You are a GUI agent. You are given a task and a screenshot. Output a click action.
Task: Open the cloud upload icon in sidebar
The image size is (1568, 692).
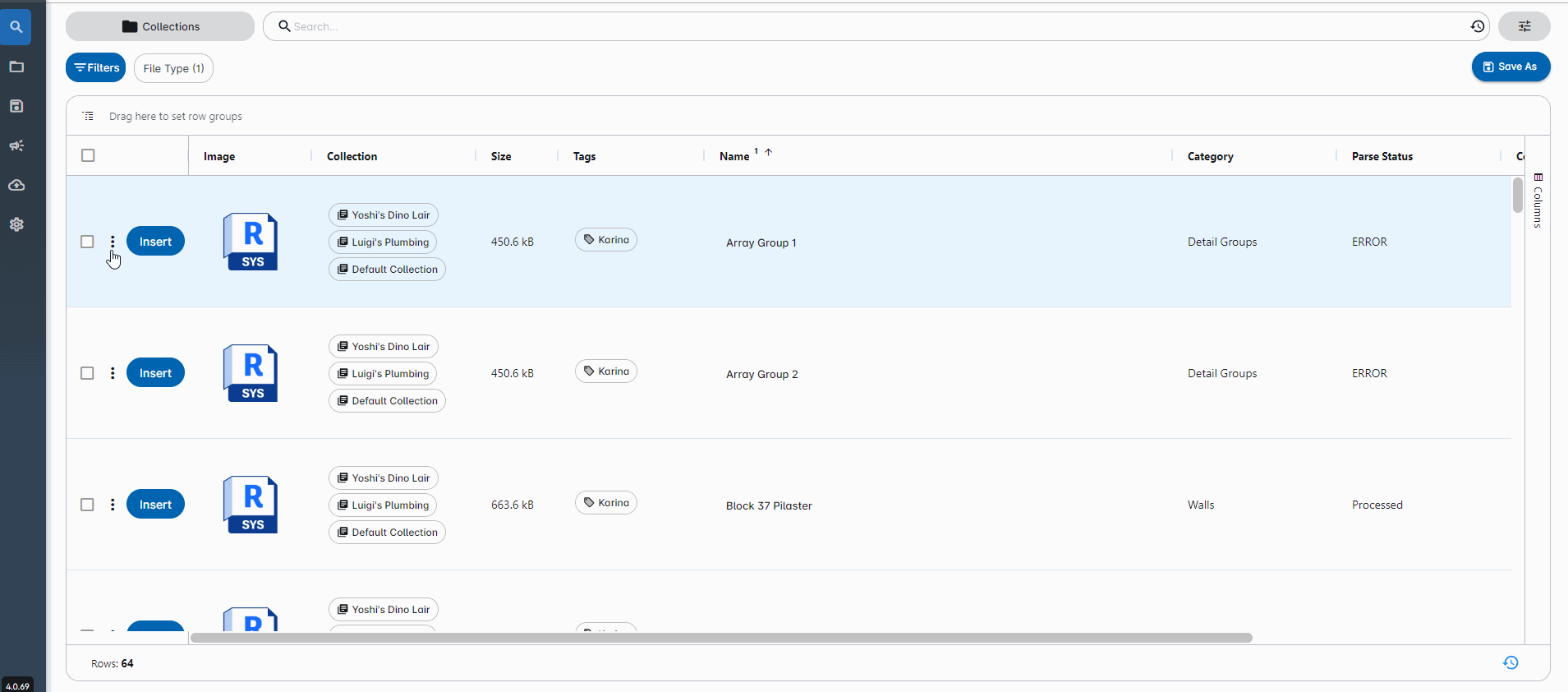(x=16, y=185)
